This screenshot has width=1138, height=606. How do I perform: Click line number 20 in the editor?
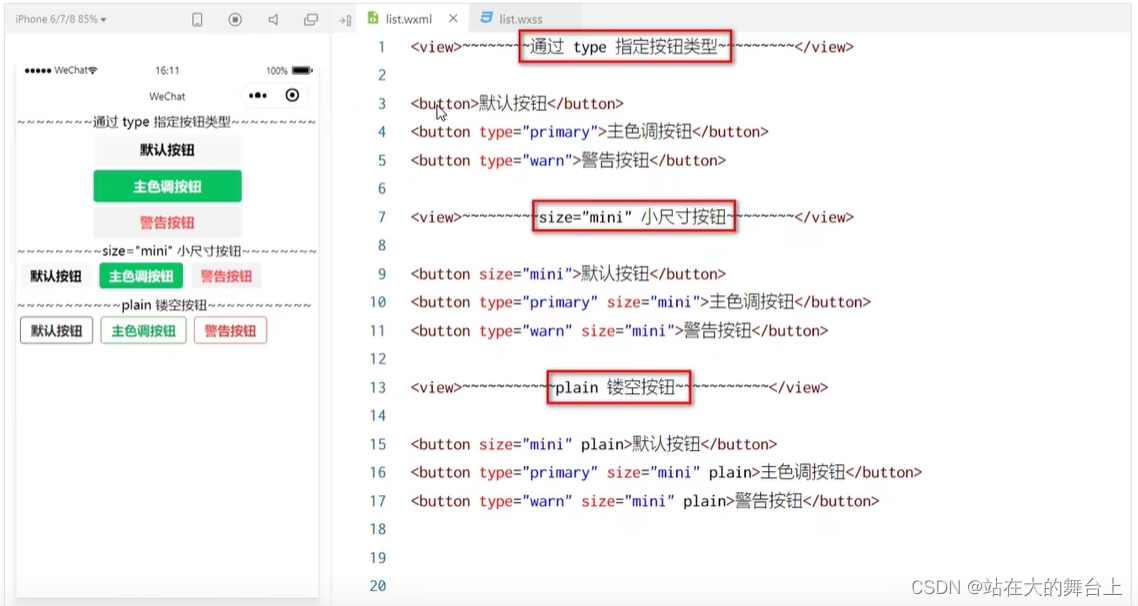pyautogui.click(x=377, y=586)
